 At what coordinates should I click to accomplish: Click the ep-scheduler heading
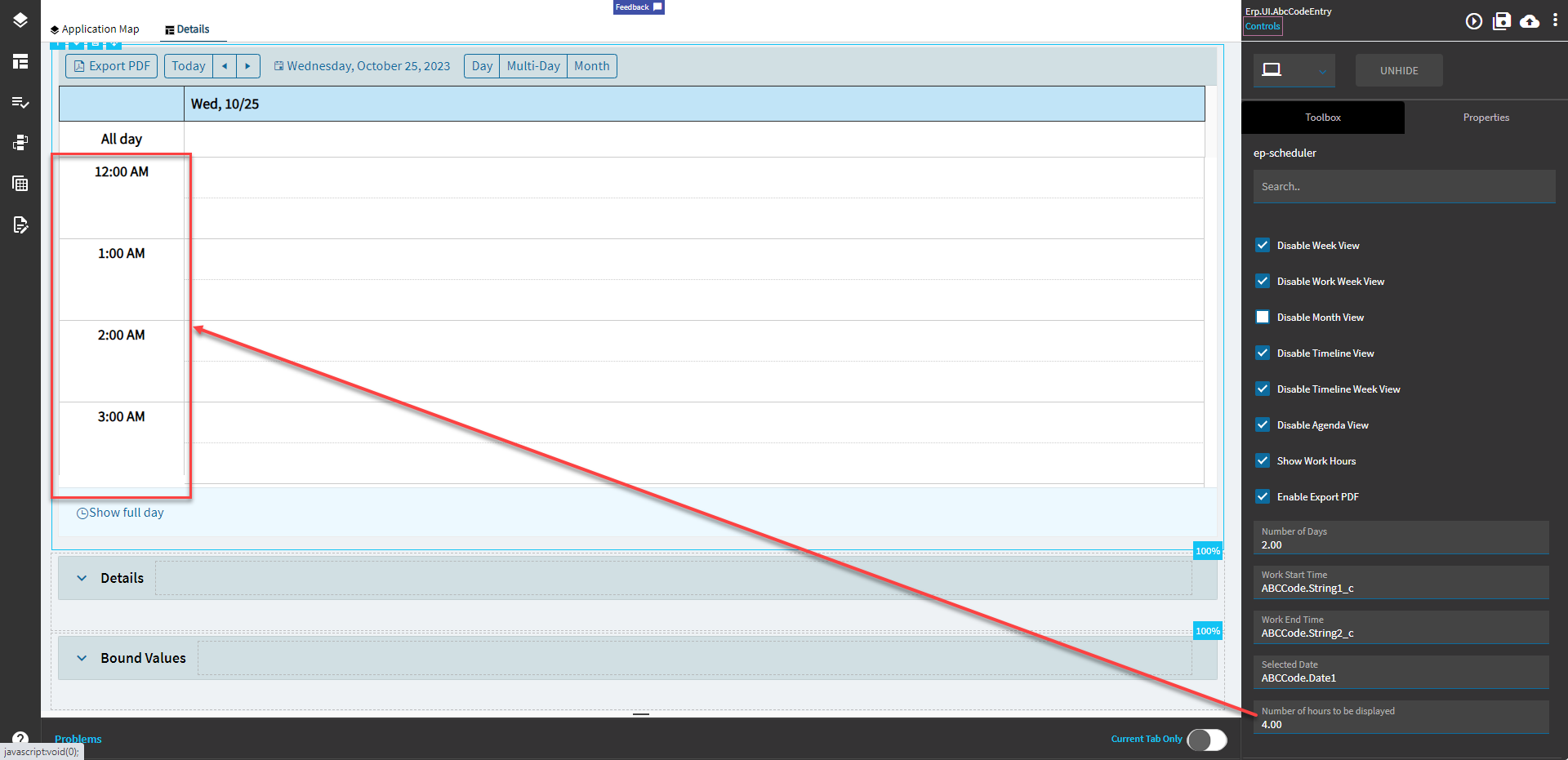point(1285,153)
